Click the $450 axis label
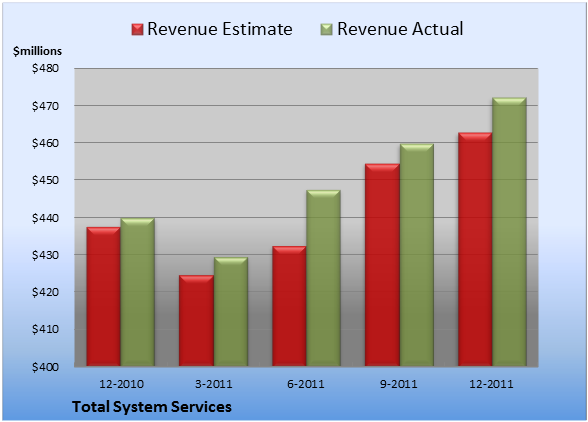 tap(45, 180)
